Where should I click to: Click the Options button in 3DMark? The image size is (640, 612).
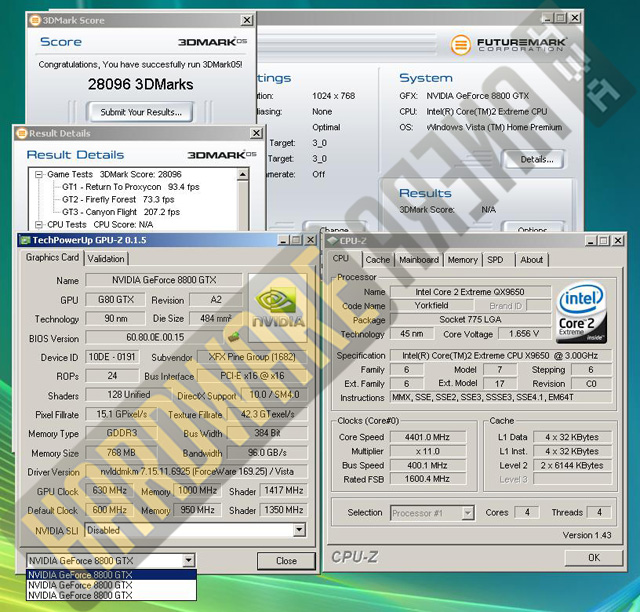(533, 228)
